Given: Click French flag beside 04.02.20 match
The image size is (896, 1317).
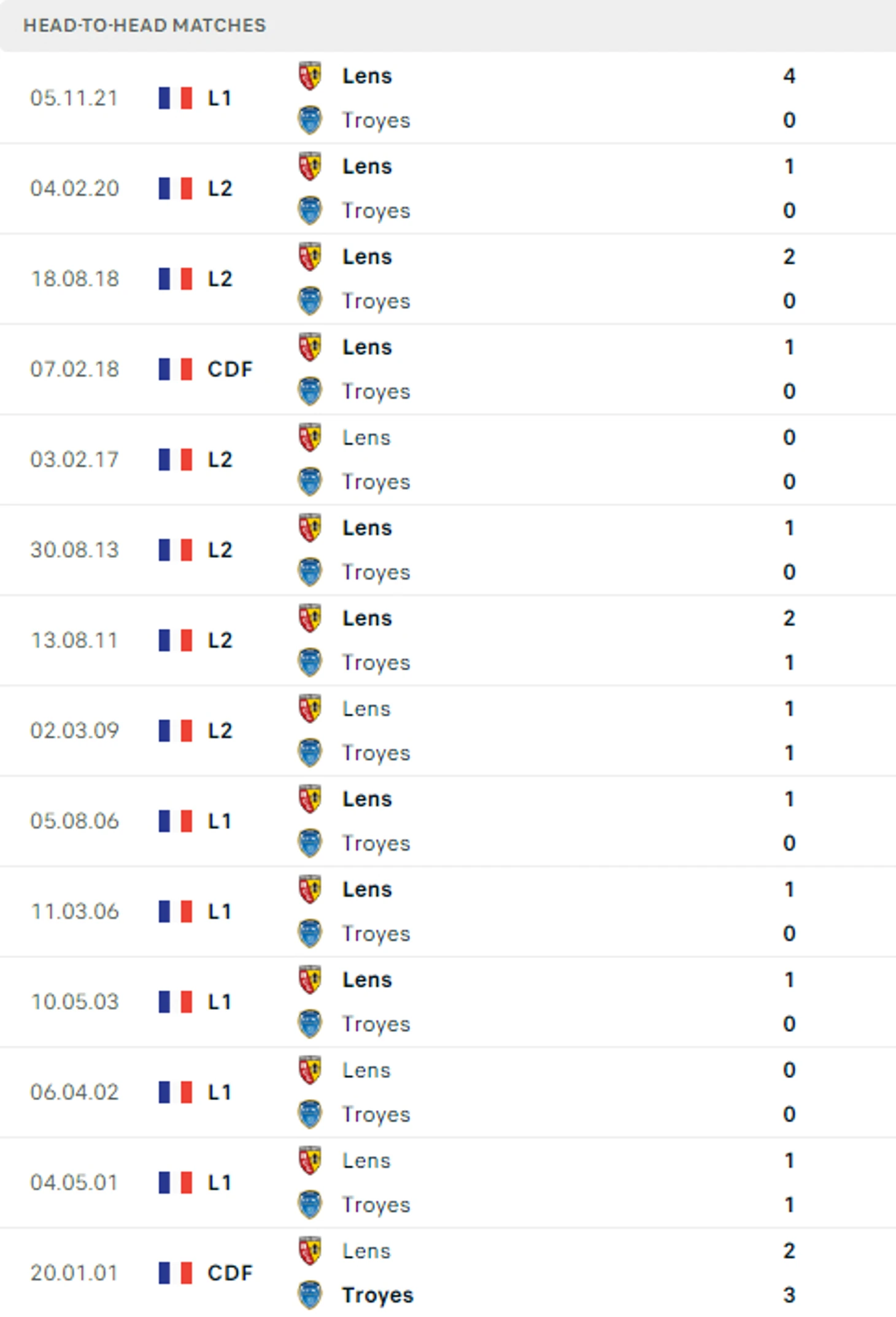Looking at the screenshot, I should click(175, 188).
